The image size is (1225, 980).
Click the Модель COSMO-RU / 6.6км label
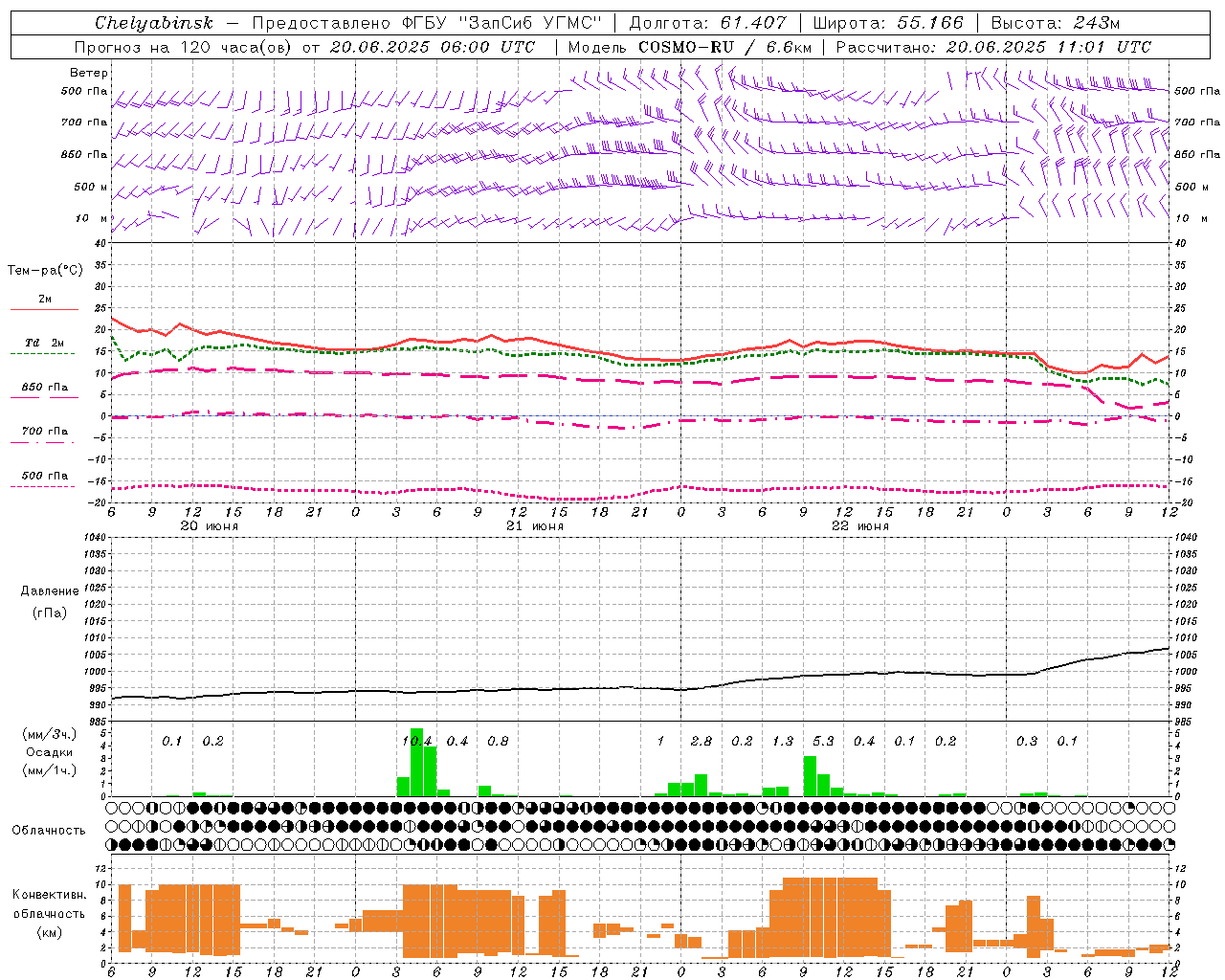pyautogui.click(x=690, y=47)
